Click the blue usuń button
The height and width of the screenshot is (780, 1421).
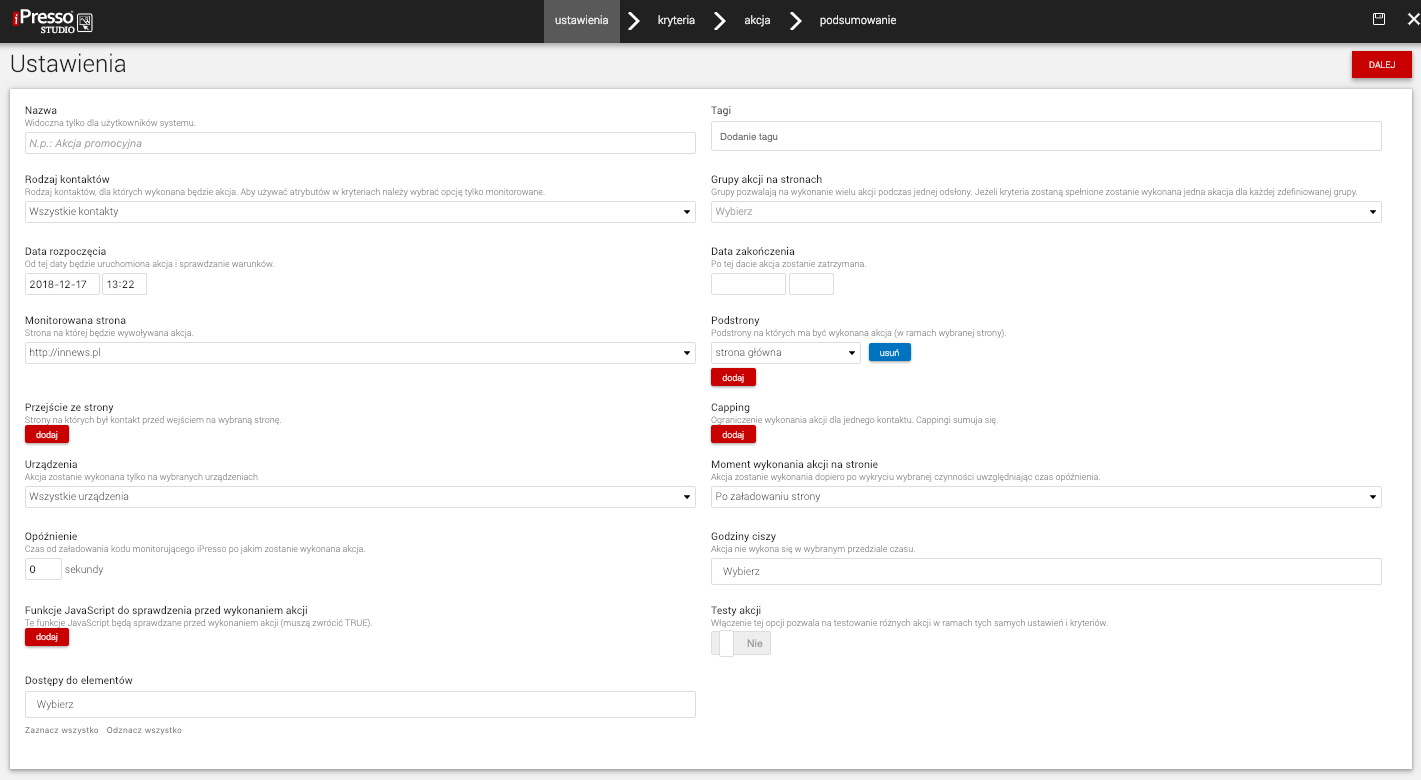click(x=889, y=353)
